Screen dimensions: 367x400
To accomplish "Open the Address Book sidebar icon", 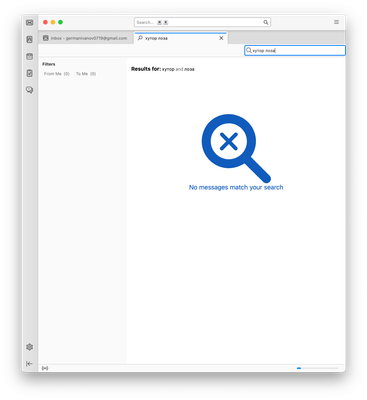I will click(x=30, y=40).
